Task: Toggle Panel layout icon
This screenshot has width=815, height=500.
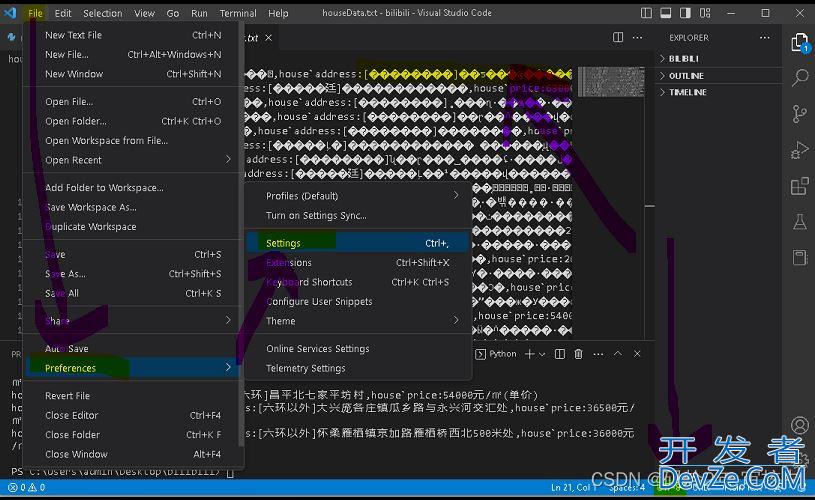Action: (x=666, y=13)
